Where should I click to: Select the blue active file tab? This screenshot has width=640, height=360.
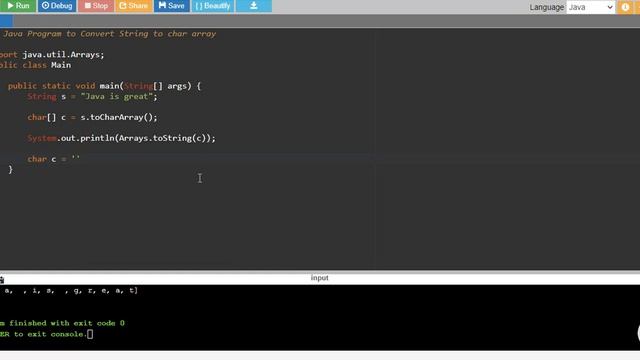pos(6,21)
